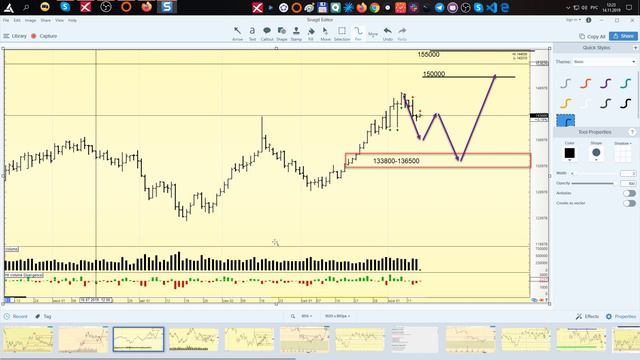Screen dimensions: 640x360
Task: Open the image dimensions dropdown
Action: tap(337, 316)
